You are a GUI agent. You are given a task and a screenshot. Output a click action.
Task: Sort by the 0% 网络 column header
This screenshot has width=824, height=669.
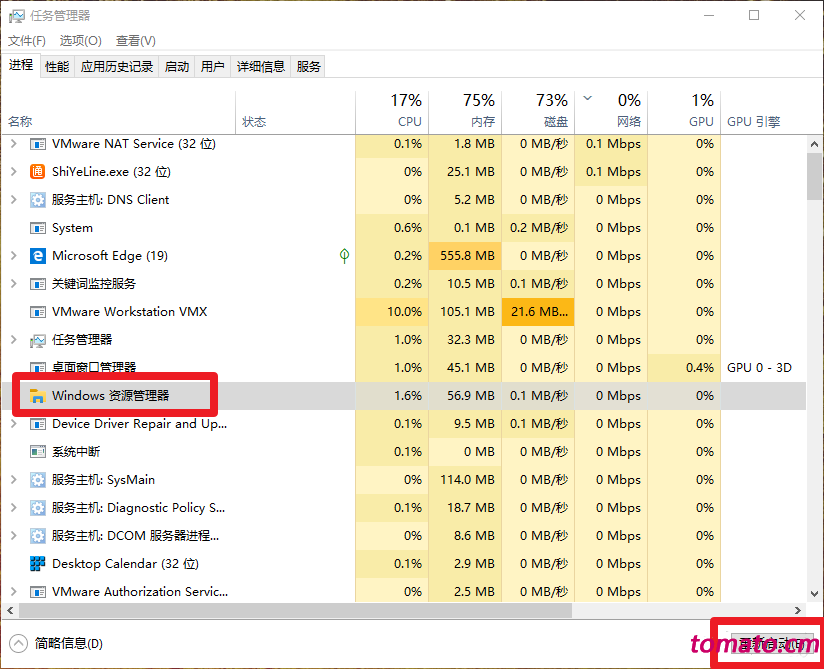click(611, 112)
